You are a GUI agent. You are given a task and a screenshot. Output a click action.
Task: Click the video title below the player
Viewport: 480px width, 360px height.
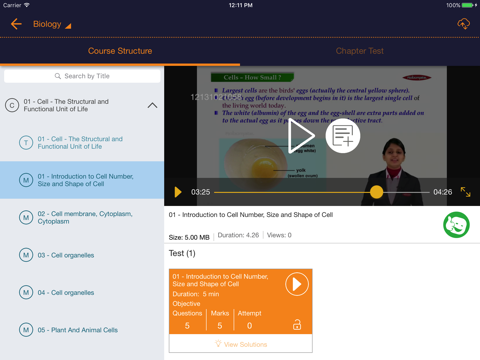(251, 215)
